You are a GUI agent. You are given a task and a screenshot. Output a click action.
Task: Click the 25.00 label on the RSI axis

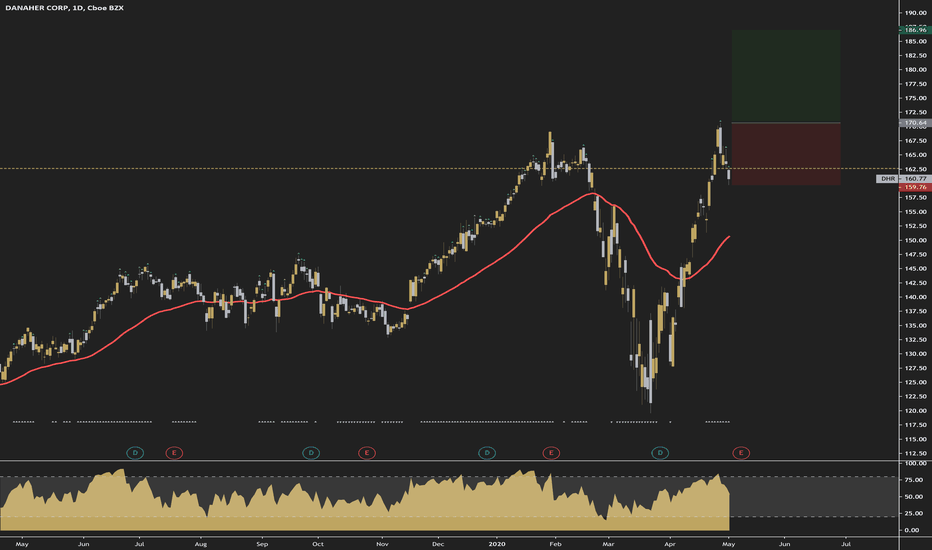coord(914,513)
